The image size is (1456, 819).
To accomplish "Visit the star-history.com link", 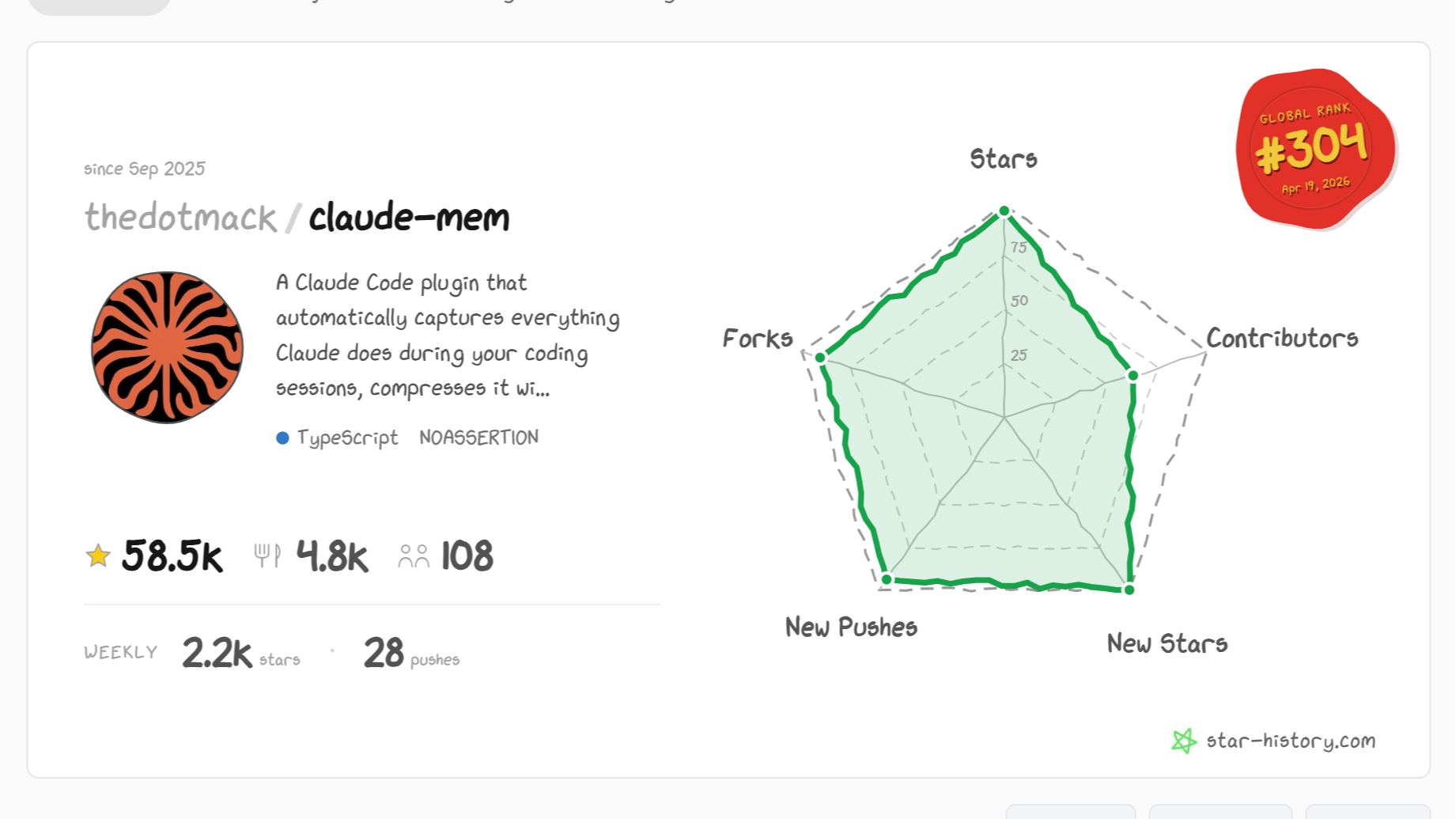I will pyautogui.click(x=1291, y=741).
